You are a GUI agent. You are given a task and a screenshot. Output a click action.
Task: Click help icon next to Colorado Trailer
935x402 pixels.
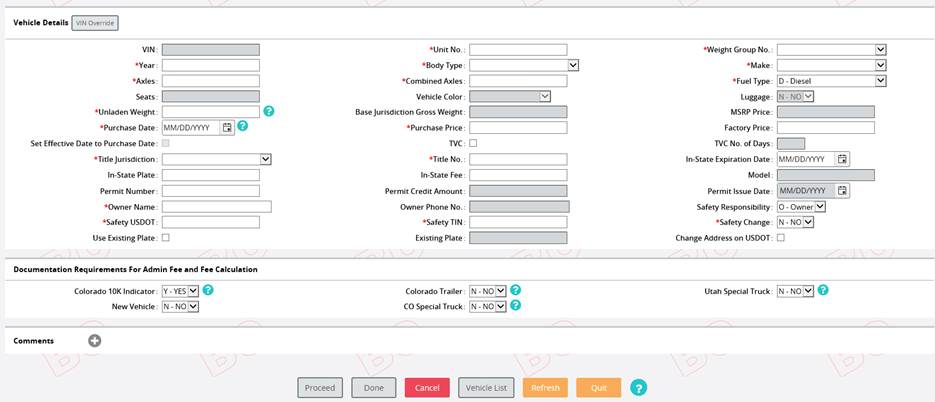[x=515, y=291]
